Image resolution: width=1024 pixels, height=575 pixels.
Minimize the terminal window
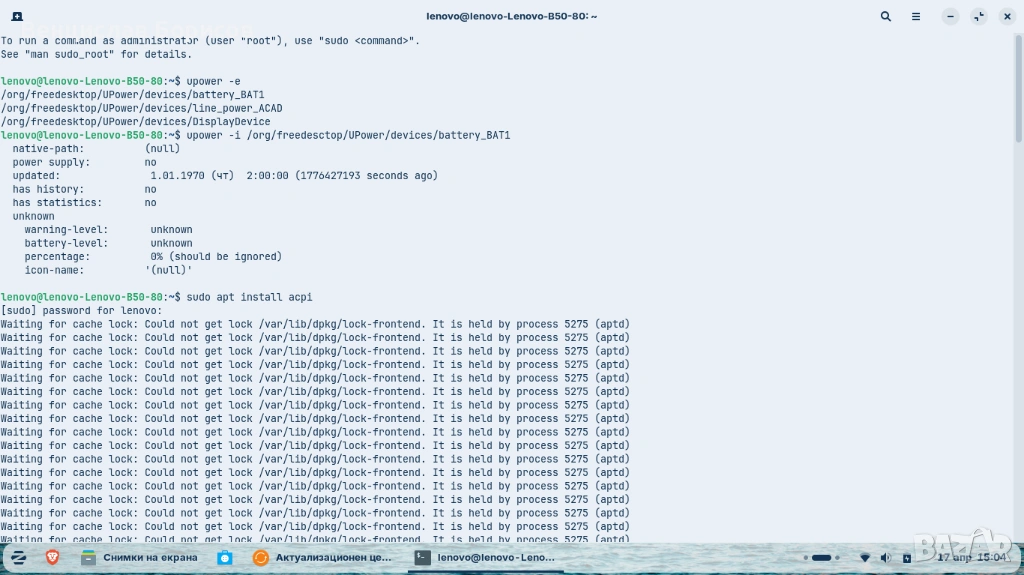pos(950,17)
